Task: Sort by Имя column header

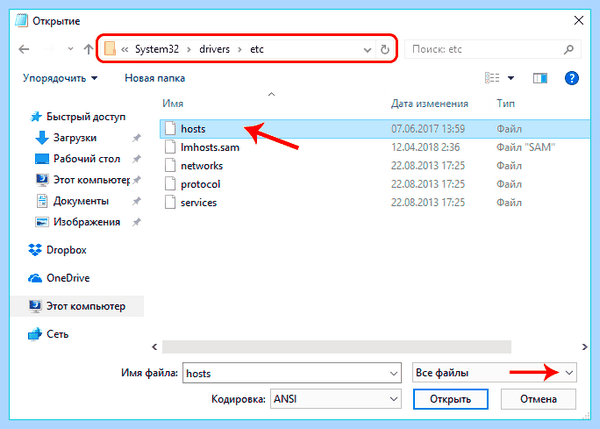Action: tap(173, 104)
